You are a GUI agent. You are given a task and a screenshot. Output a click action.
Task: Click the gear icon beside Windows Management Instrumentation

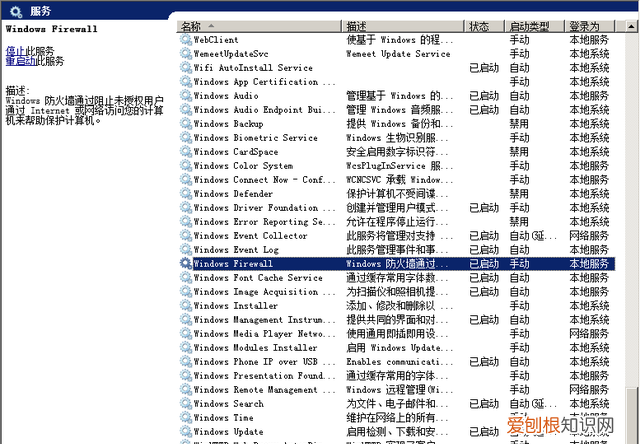[186, 320]
